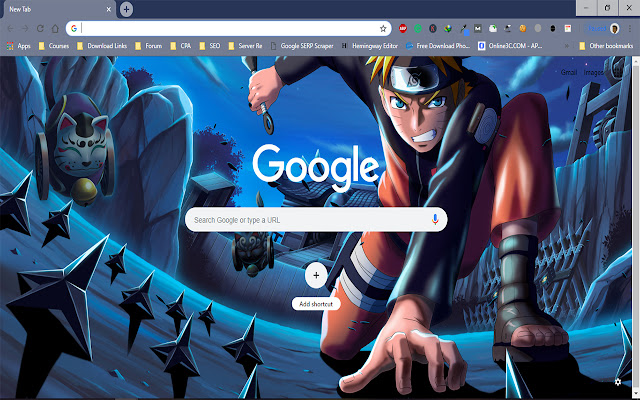Show hidden bookmarks with the chevron
Screen dimensions: 640x400
point(567,46)
